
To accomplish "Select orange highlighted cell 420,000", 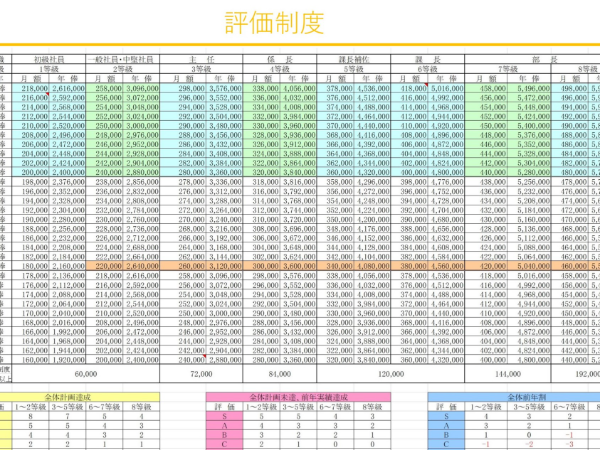I will [486, 266].
